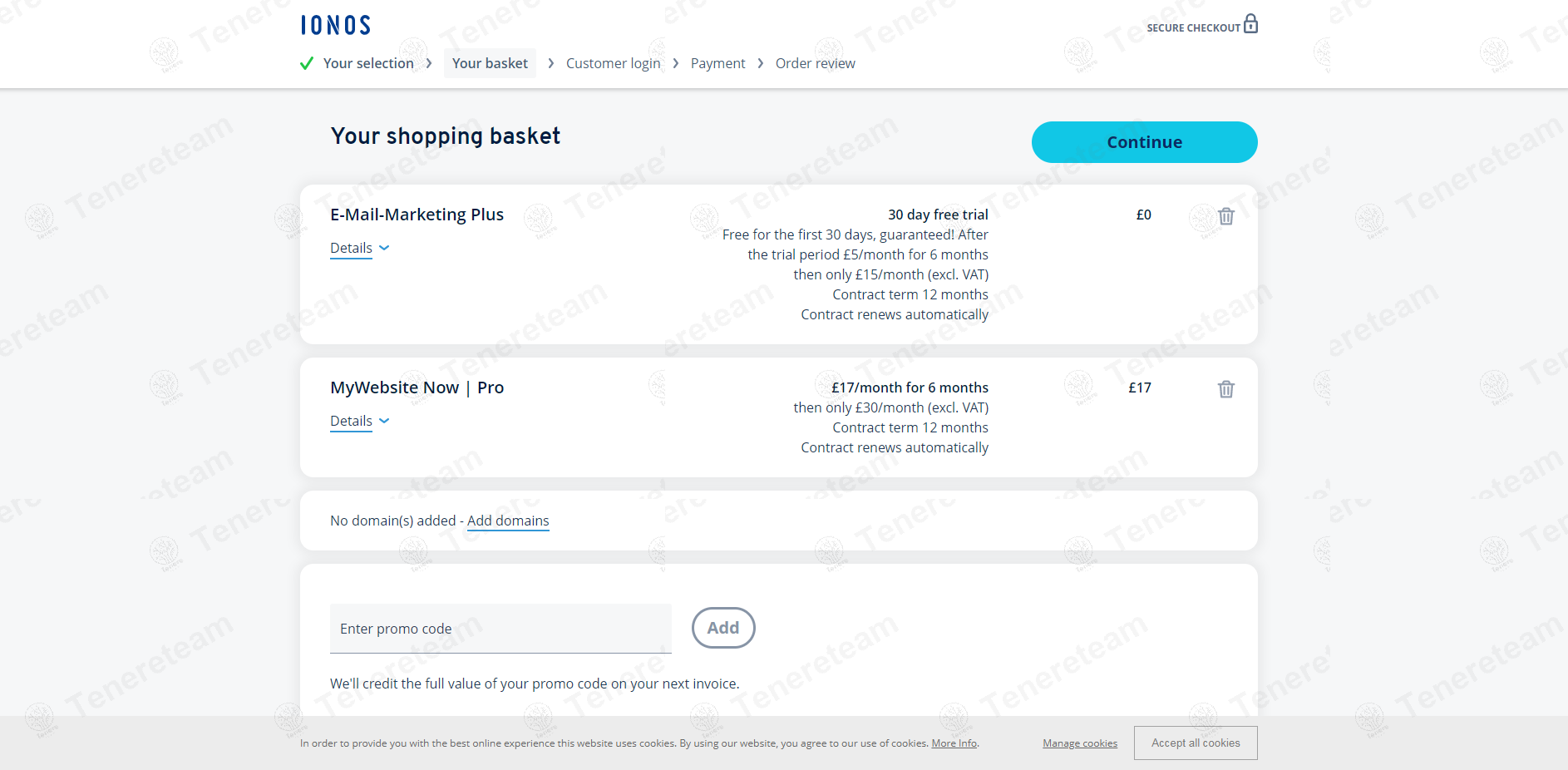The height and width of the screenshot is (770, 1568).
Task: Expand Details under MyWebsite Now Pro
Action: 359,421
